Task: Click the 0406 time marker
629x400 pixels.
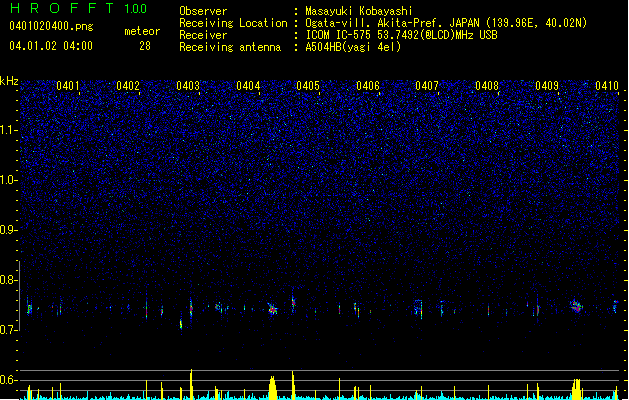Action: click(368, 86)
